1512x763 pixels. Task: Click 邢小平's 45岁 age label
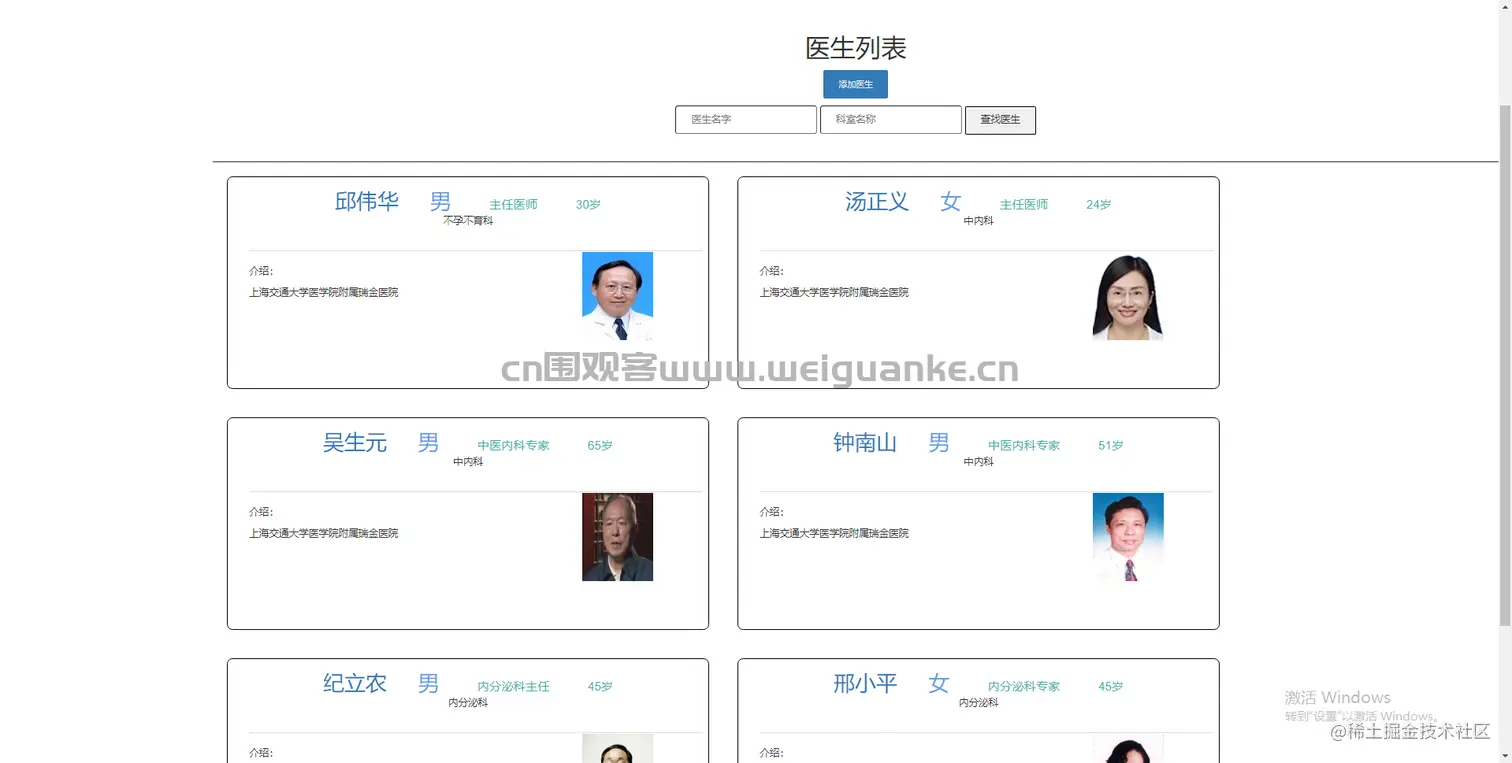tap(1110, 687)
